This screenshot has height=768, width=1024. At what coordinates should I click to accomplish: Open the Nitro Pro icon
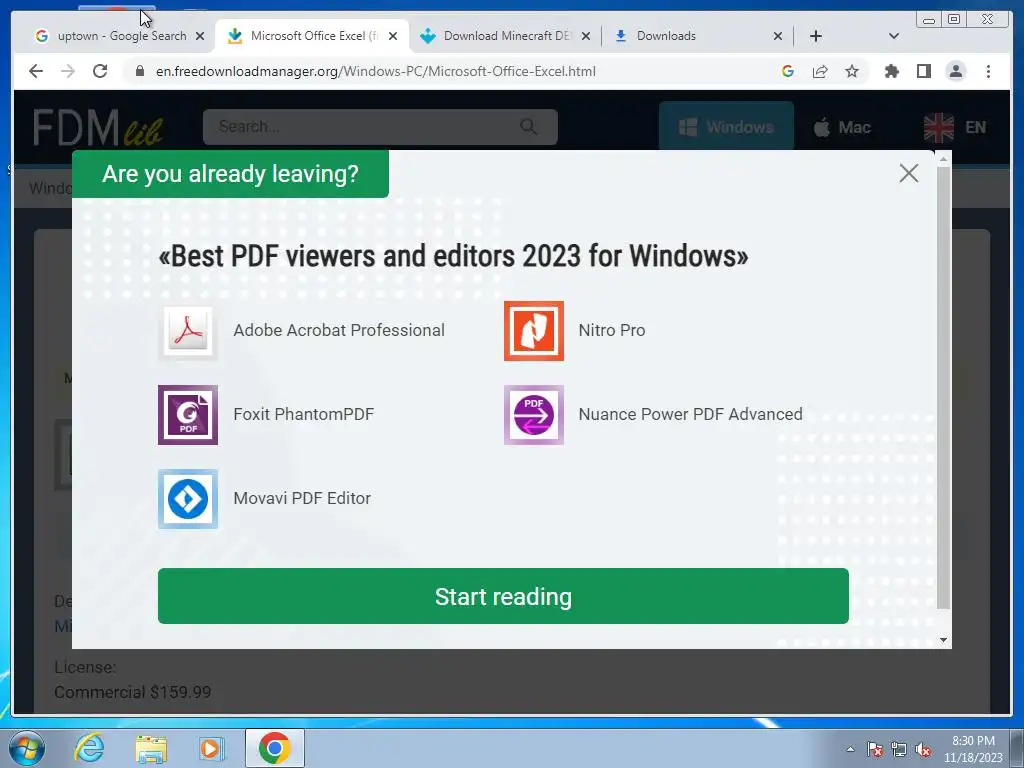[534, 330]
